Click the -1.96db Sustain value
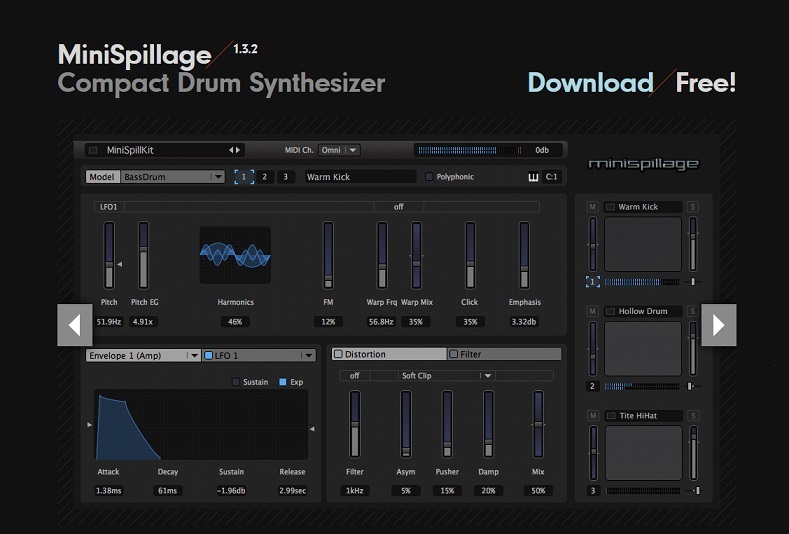 [x=231, y=491]
